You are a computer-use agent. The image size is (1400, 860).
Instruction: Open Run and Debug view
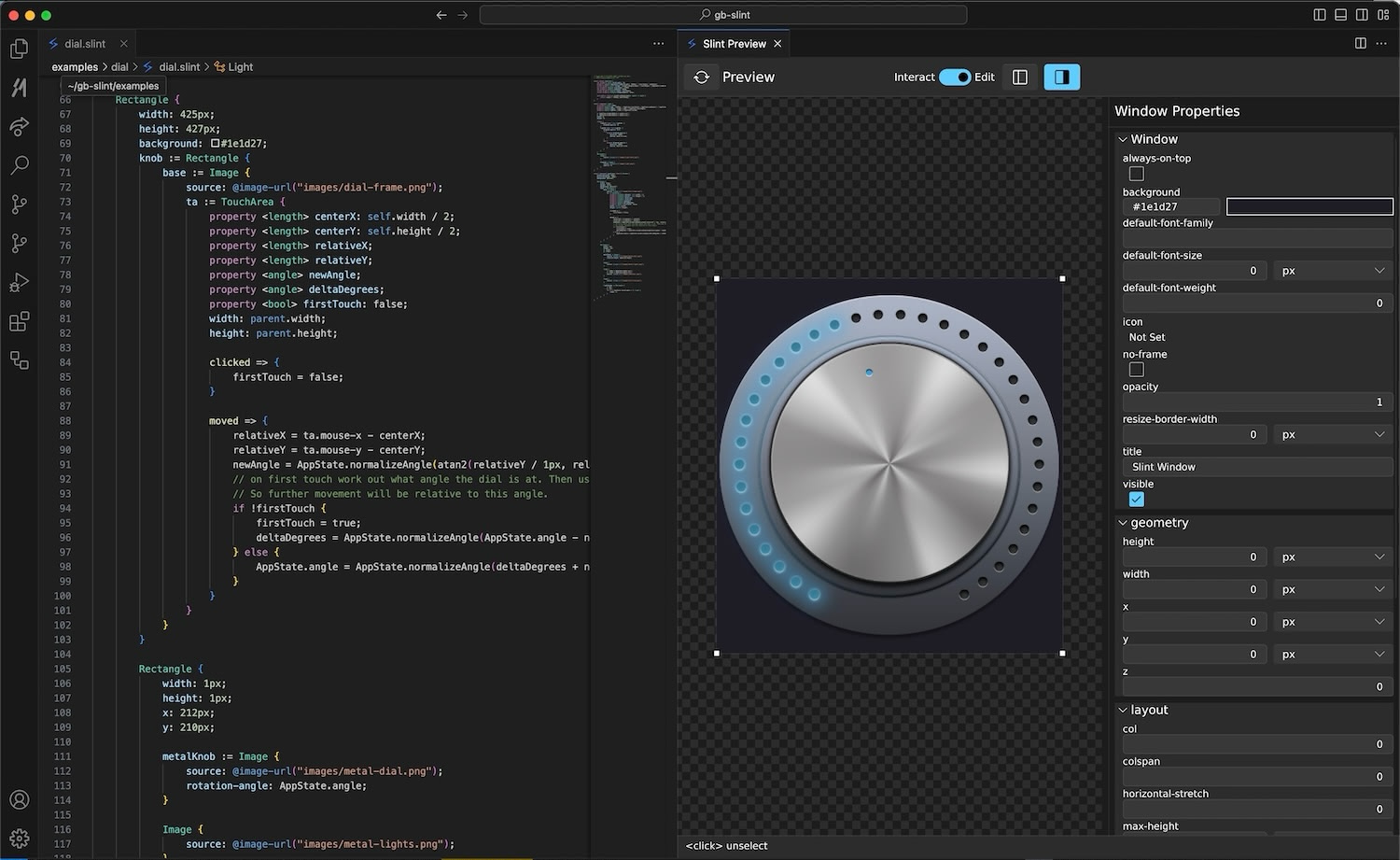click(19, 282)
